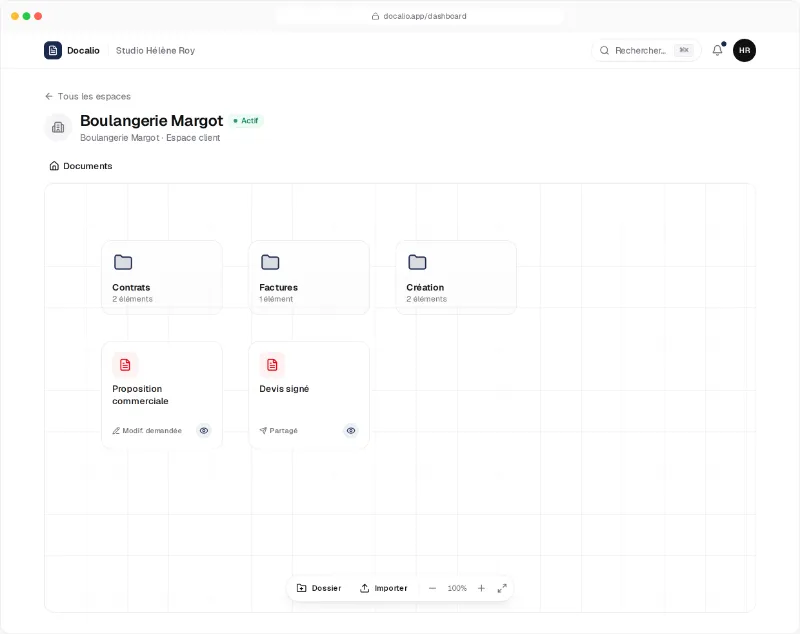Toggle visibility of Proposition commerciale
The height and width of the screenshot is (634, 800).
tap(204, 430)
